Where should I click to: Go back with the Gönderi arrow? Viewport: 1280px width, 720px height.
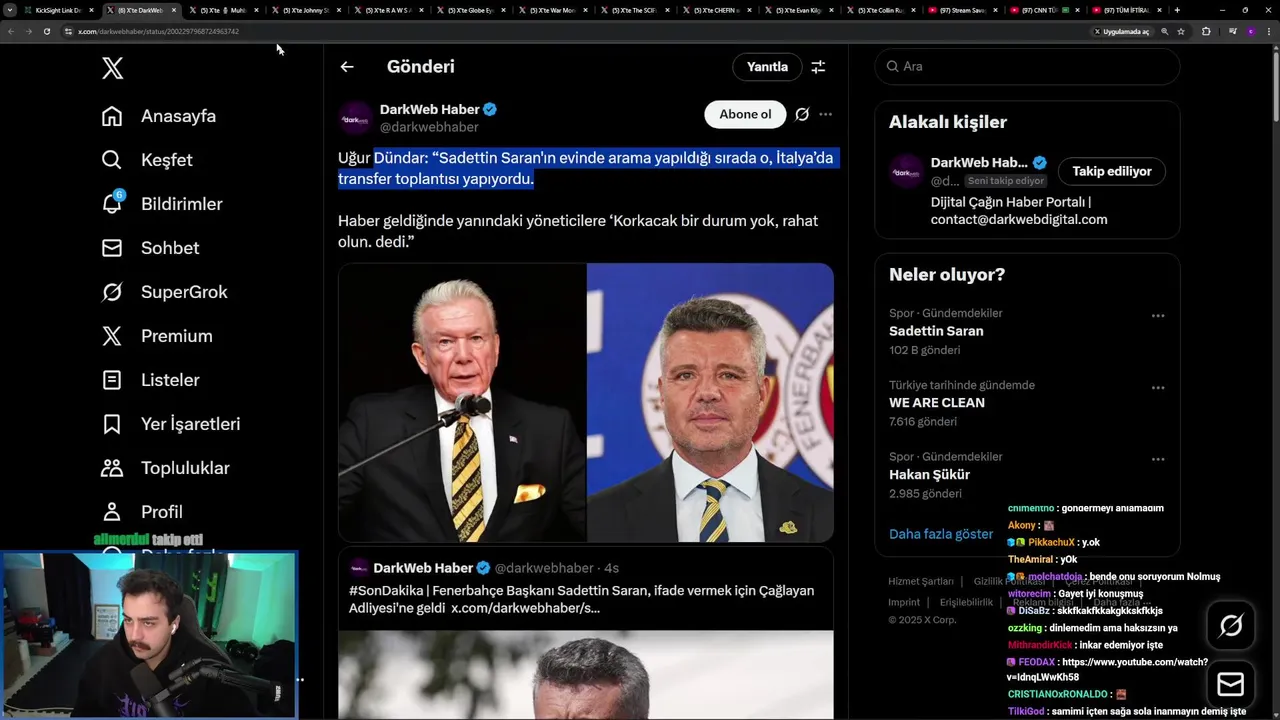(x=347, y=67)
